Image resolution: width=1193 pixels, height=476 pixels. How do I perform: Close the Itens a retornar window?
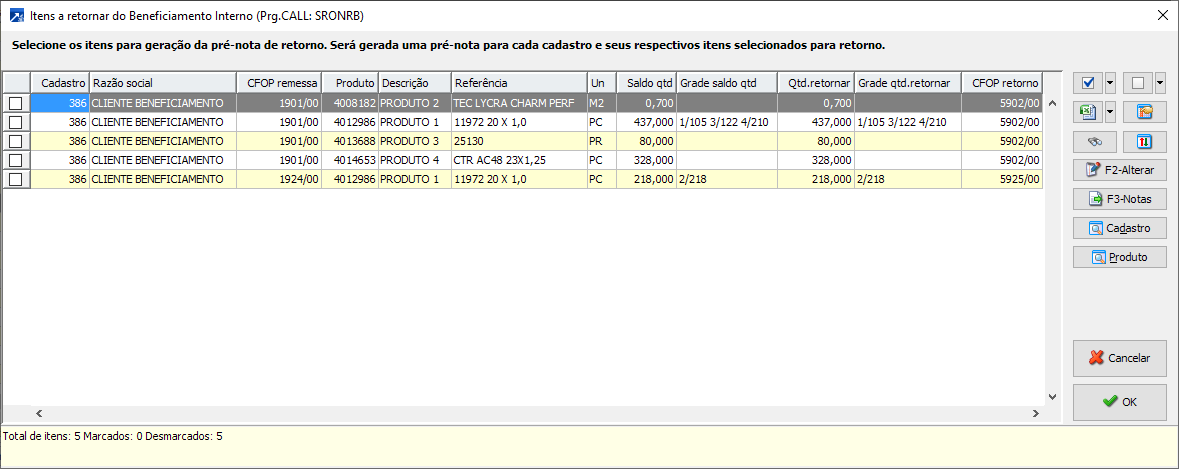point(1163,15)
